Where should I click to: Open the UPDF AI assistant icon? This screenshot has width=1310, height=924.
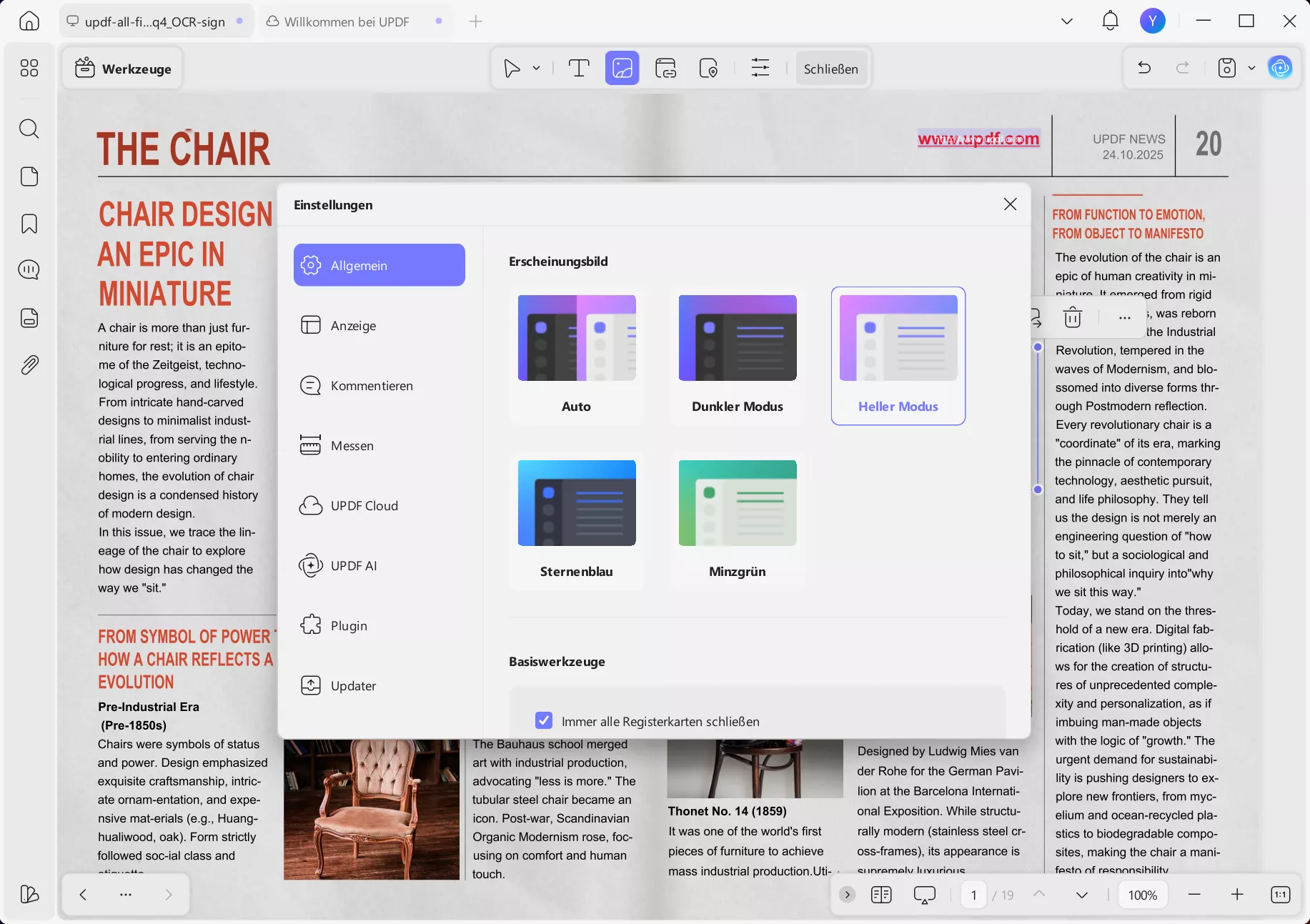1280,69
